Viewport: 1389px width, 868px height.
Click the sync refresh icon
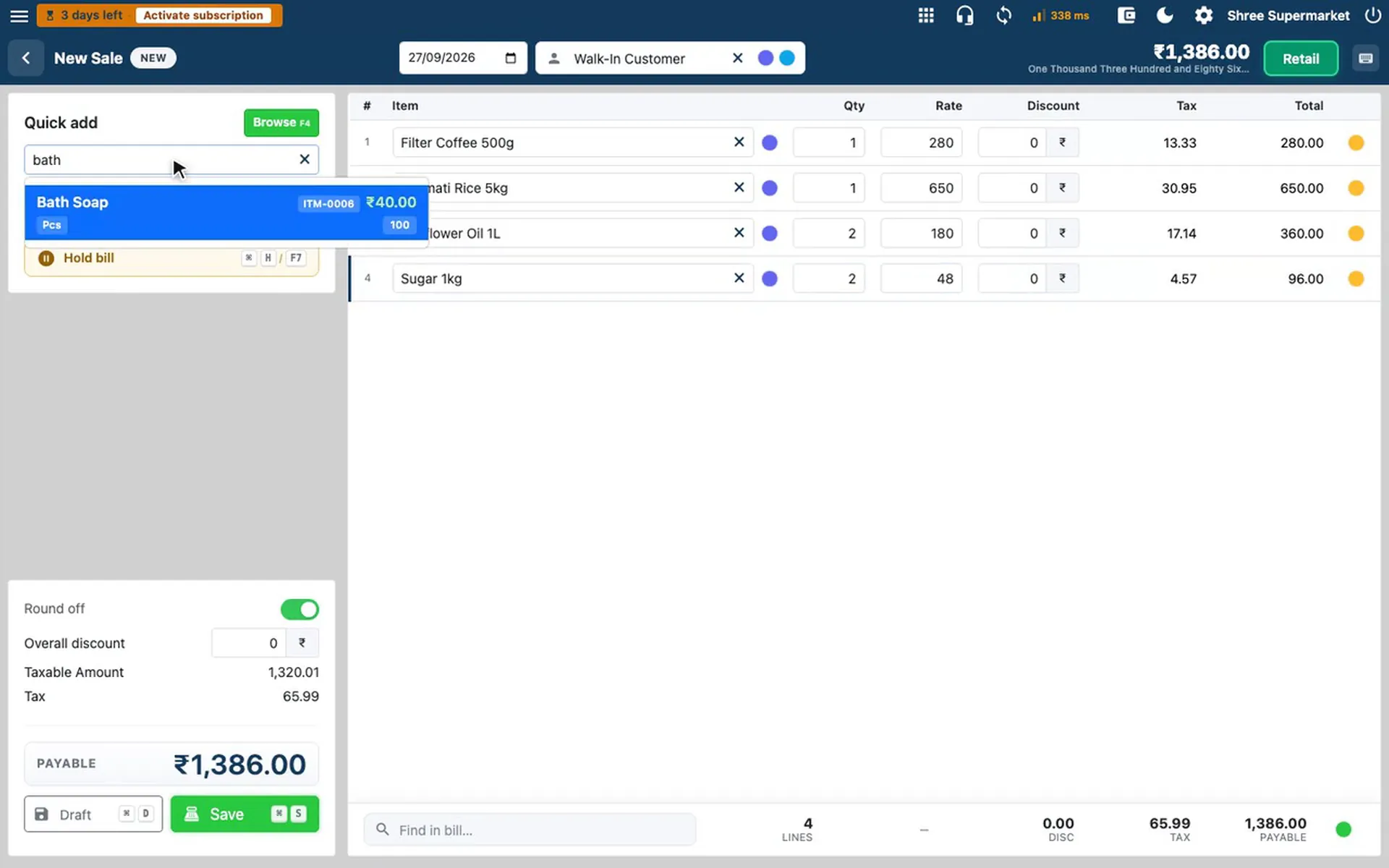1003,15
